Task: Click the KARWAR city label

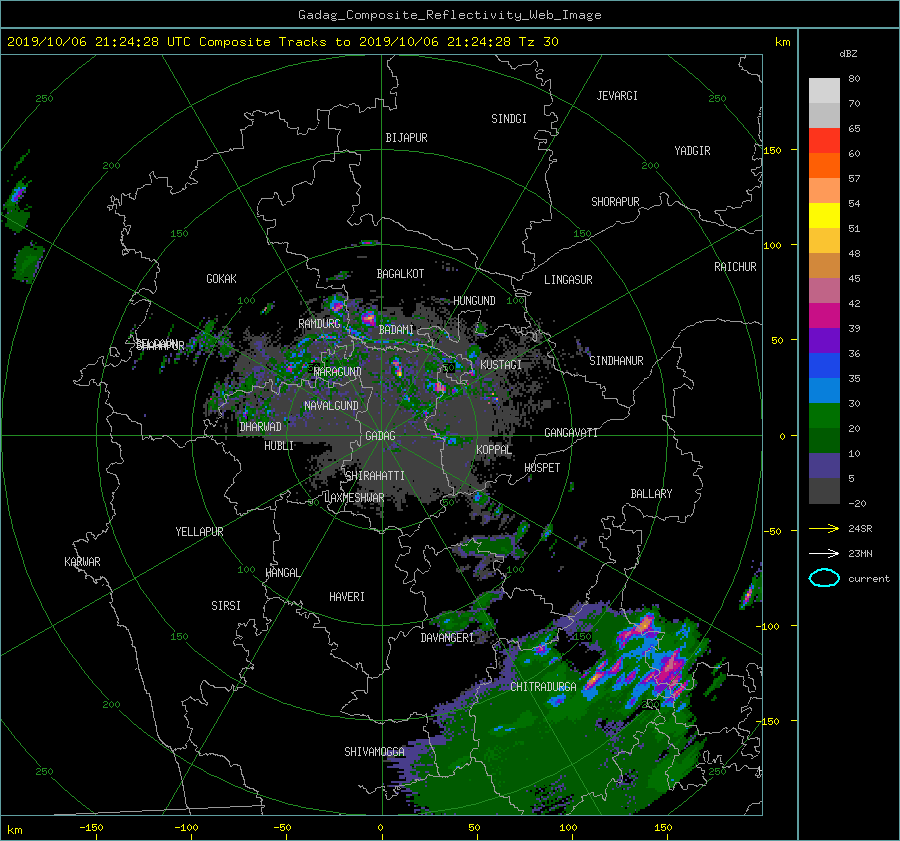Action: coord(82,562)
